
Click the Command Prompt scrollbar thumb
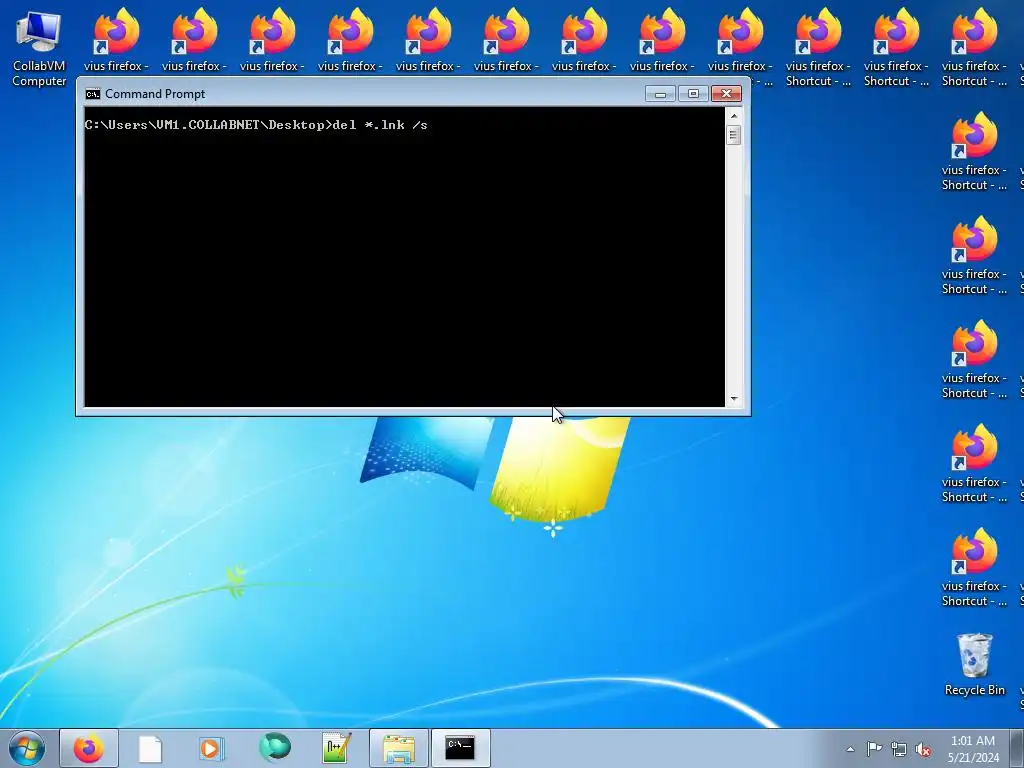(734, 135)
